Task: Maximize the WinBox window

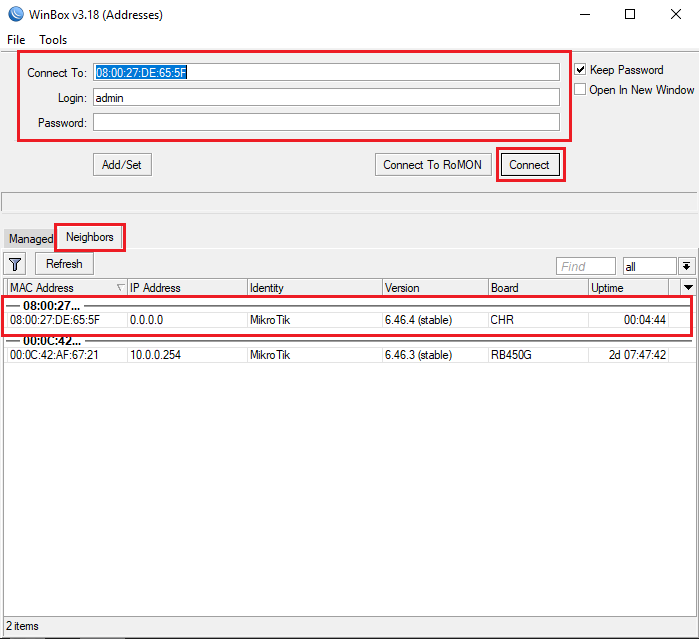Action: [x=629, y=14]
